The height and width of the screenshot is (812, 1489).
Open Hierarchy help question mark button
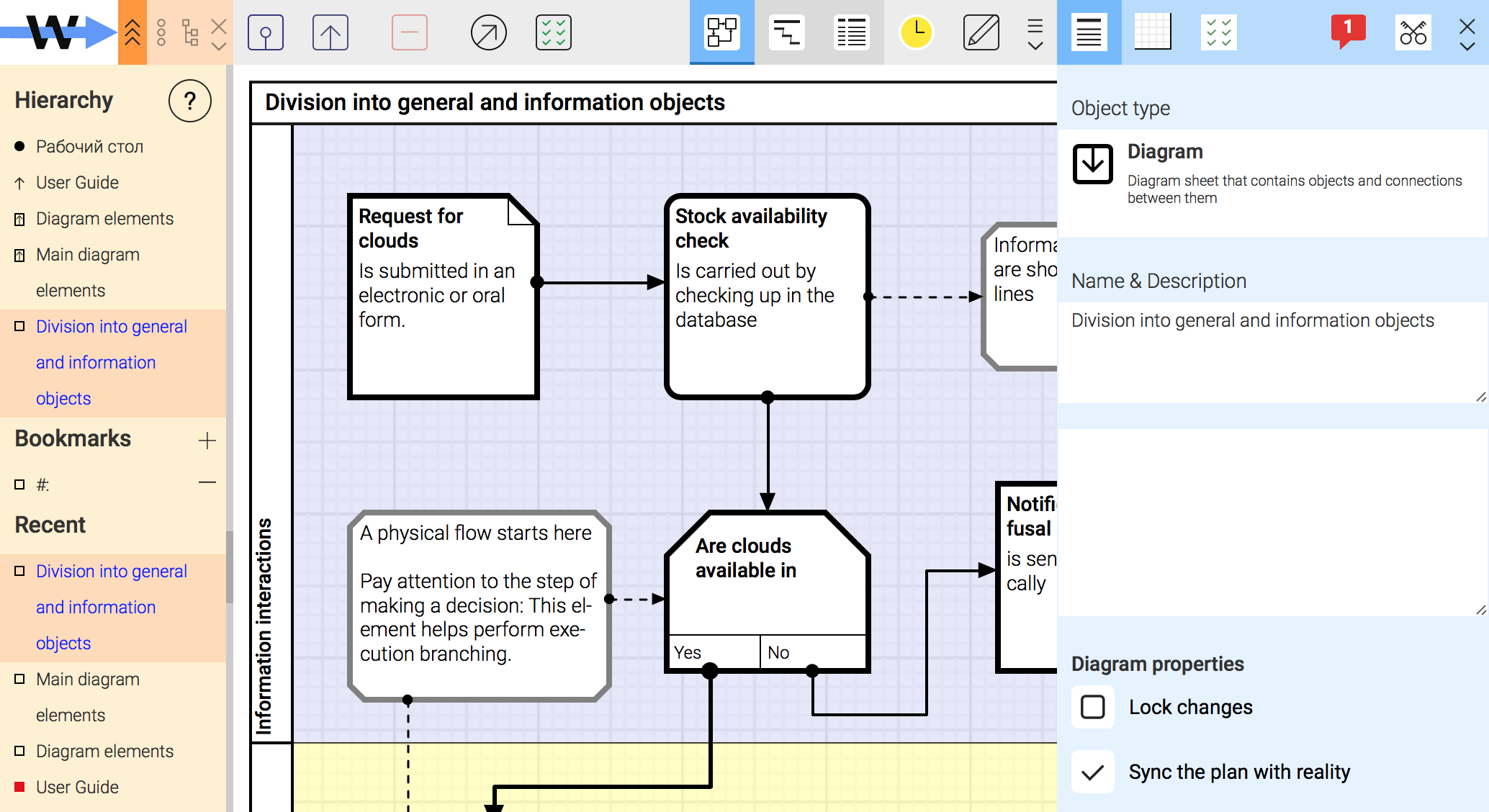[189, 101]
